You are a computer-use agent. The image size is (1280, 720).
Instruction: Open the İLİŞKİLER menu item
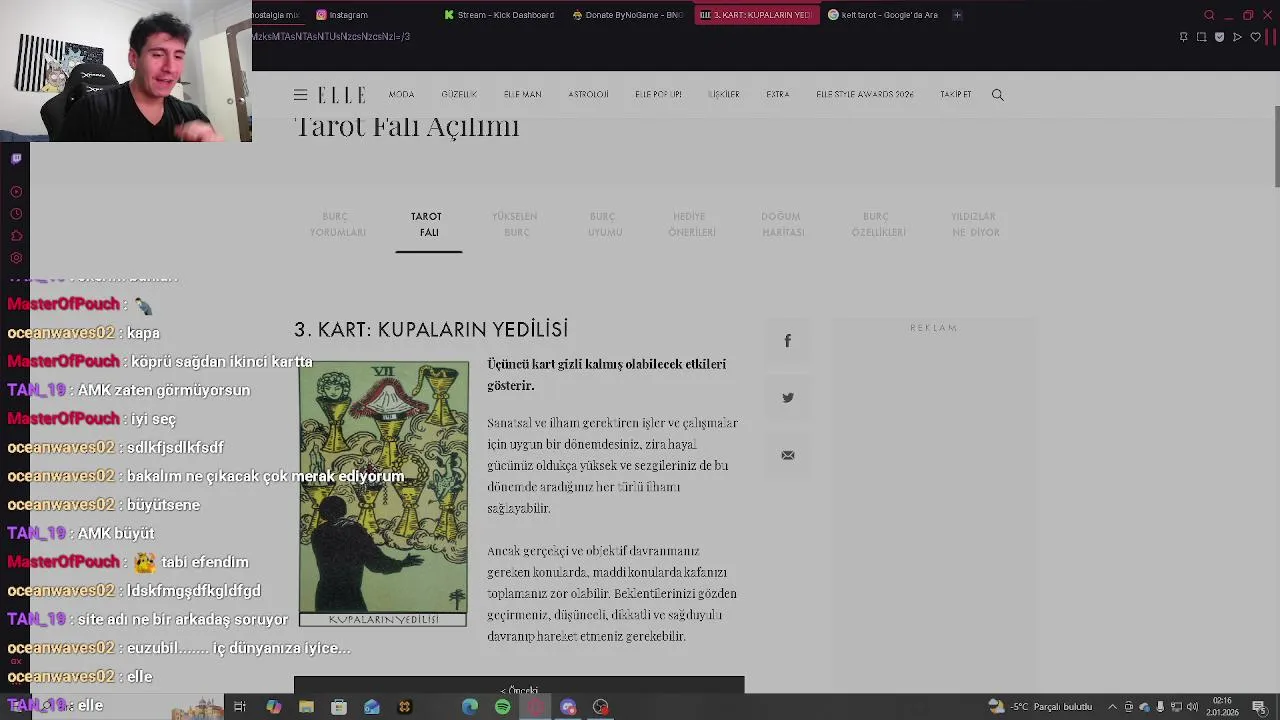[x=723, y=95]
